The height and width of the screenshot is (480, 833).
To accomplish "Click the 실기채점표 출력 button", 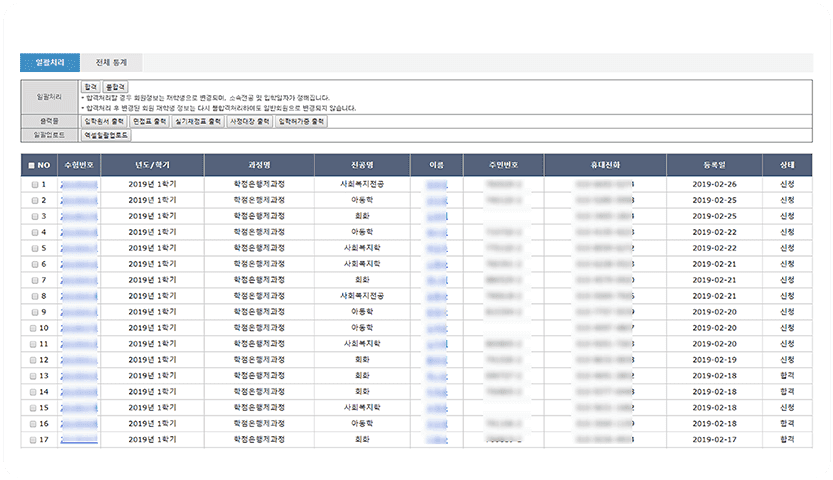I will tap(198, 121).
